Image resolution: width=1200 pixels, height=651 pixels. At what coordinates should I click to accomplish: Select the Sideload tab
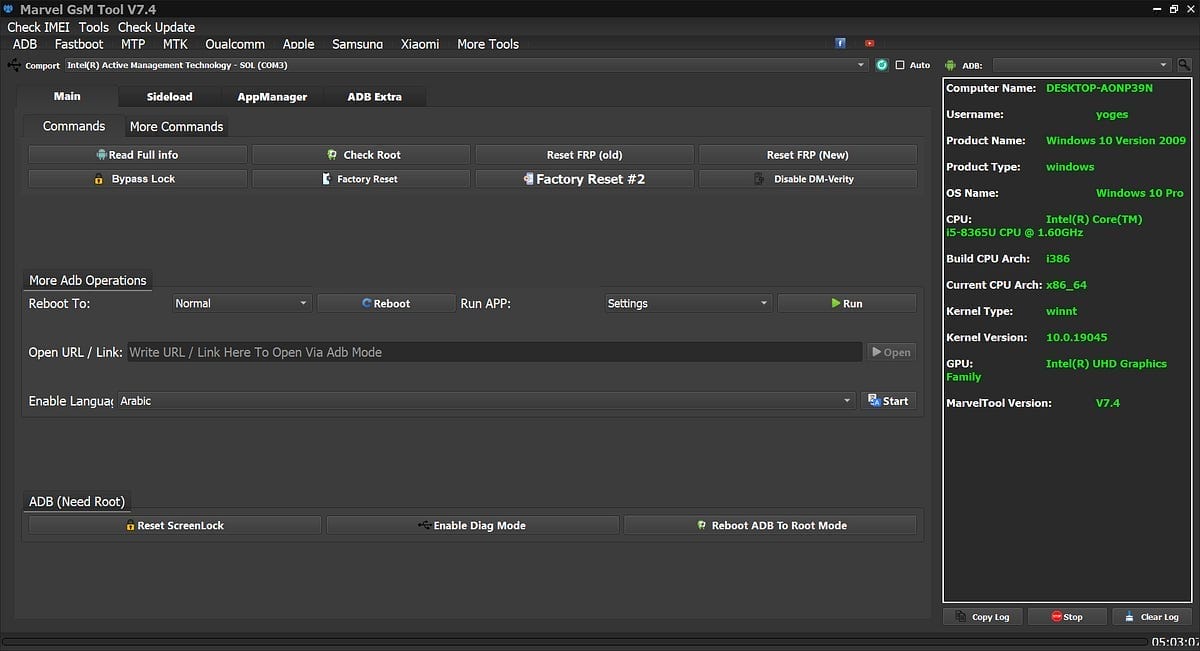point(169,97)
